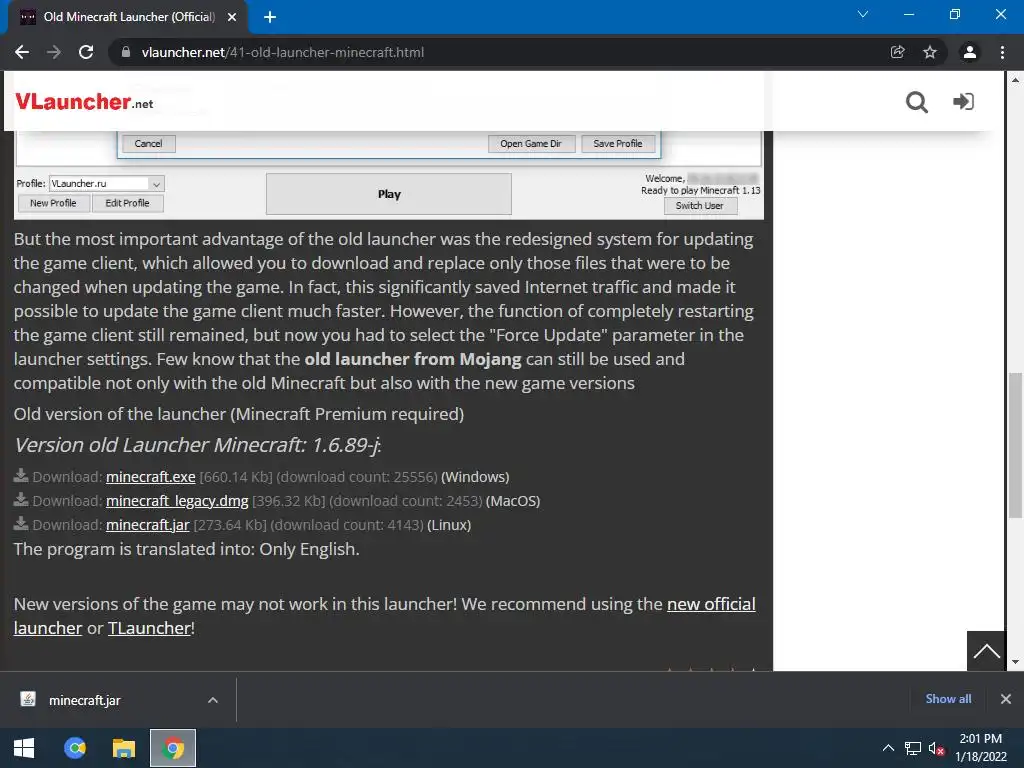Click the scroll-to-top arrow button

tap(986, 651)
